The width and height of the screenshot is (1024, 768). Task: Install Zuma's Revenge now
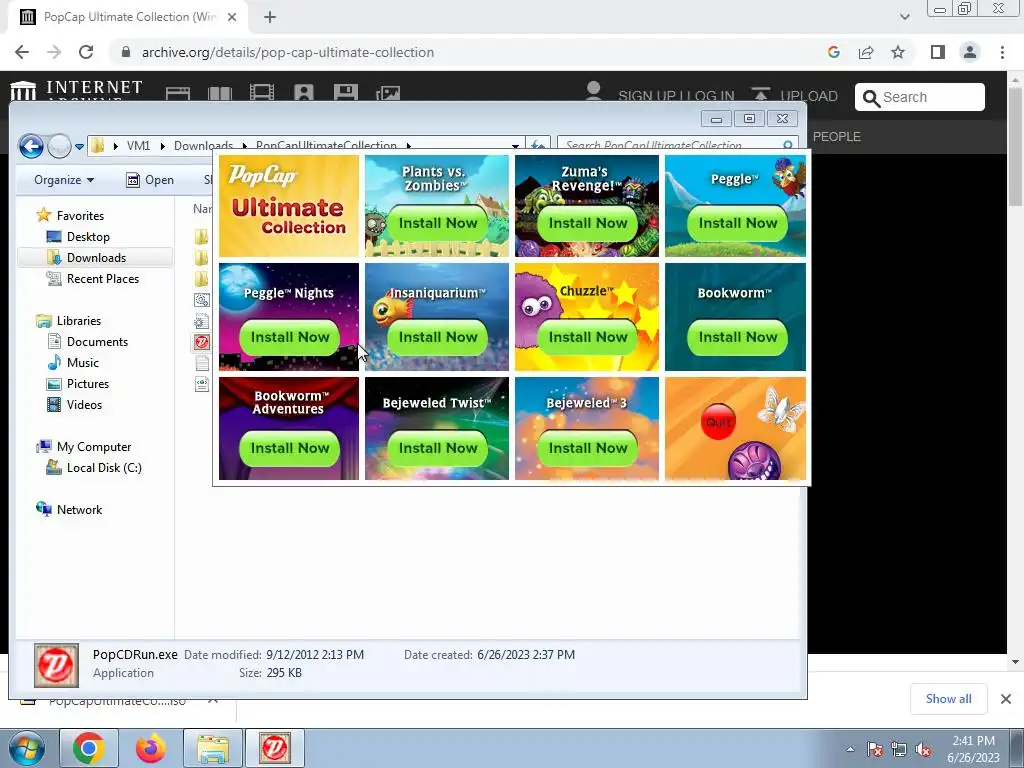click(x=588, y=223)
